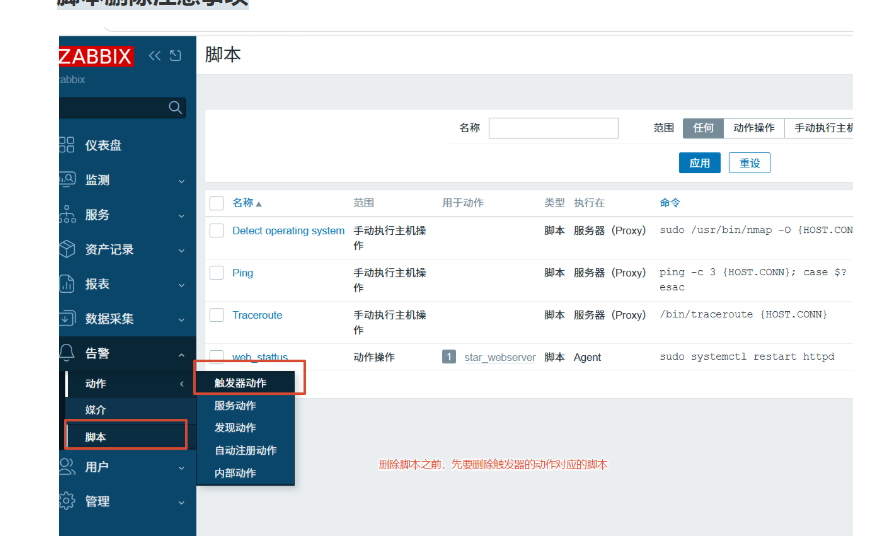Open the Detect operating system script link
The image size is (889, 536).
288,230
